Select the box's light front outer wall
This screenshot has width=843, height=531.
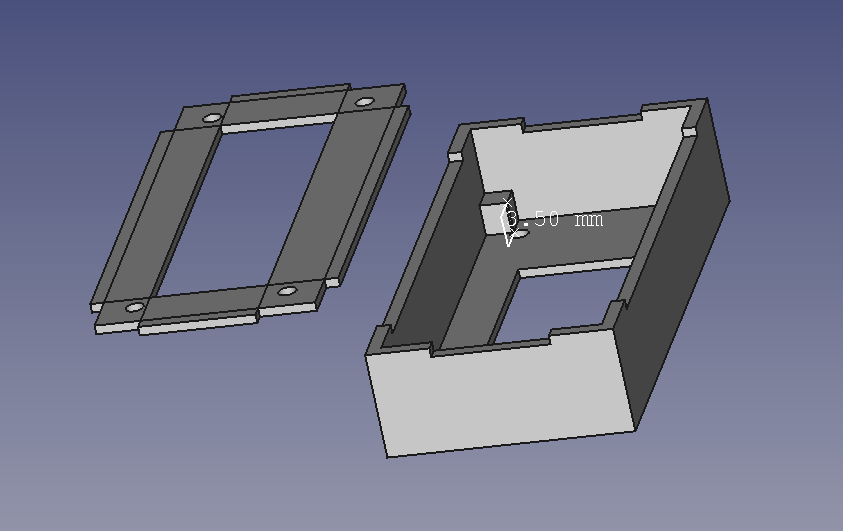(x=500, y=392)
